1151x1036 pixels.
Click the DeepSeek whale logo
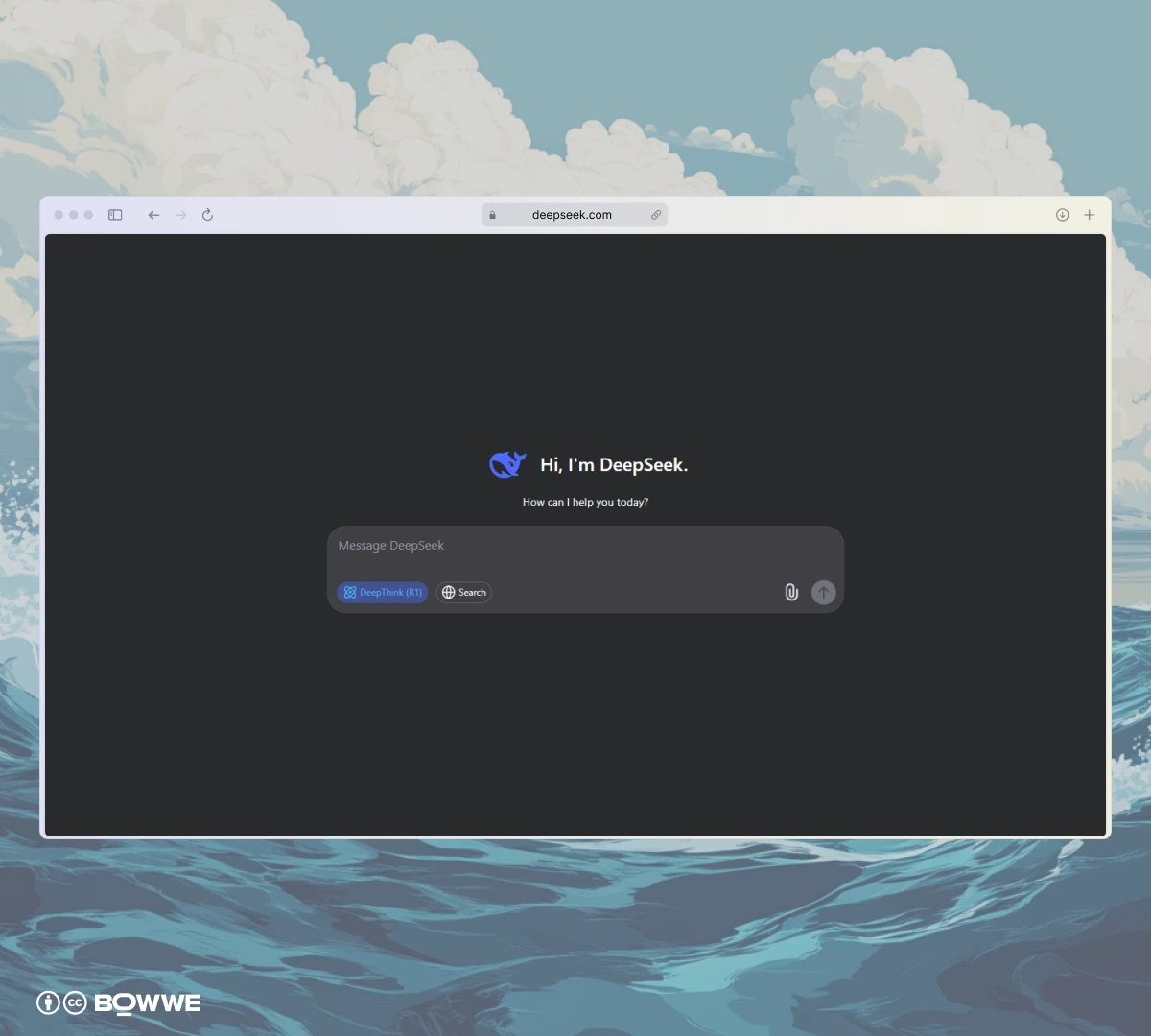tap(507, 464)
